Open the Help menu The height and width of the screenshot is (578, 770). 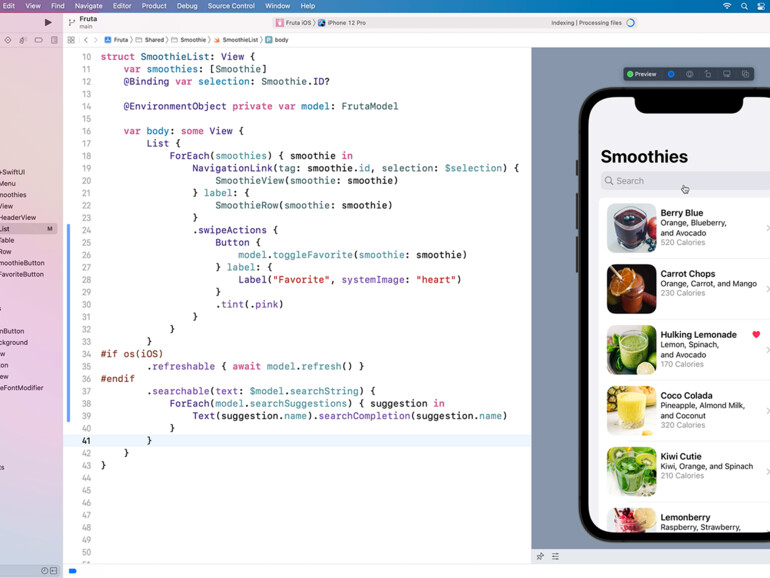click(307, 6)
